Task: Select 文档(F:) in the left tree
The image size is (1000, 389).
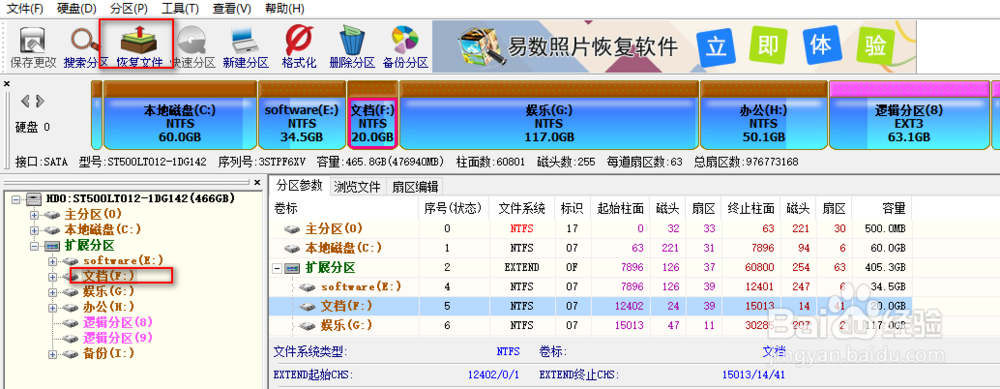Action: tap(109, 276)
